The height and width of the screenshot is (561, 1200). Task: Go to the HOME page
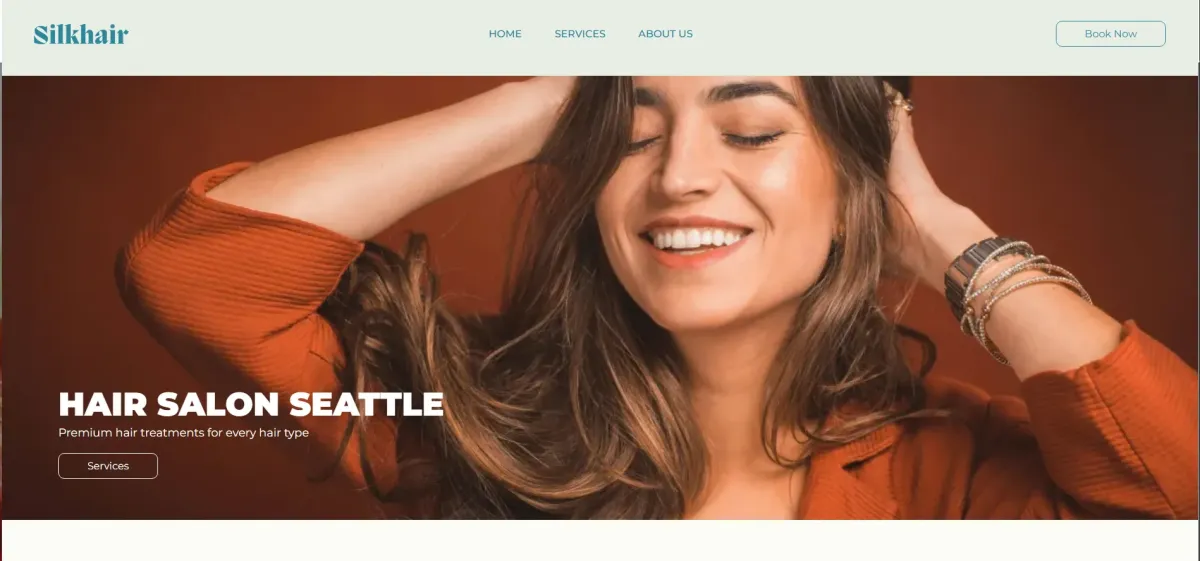click(505, 34)
